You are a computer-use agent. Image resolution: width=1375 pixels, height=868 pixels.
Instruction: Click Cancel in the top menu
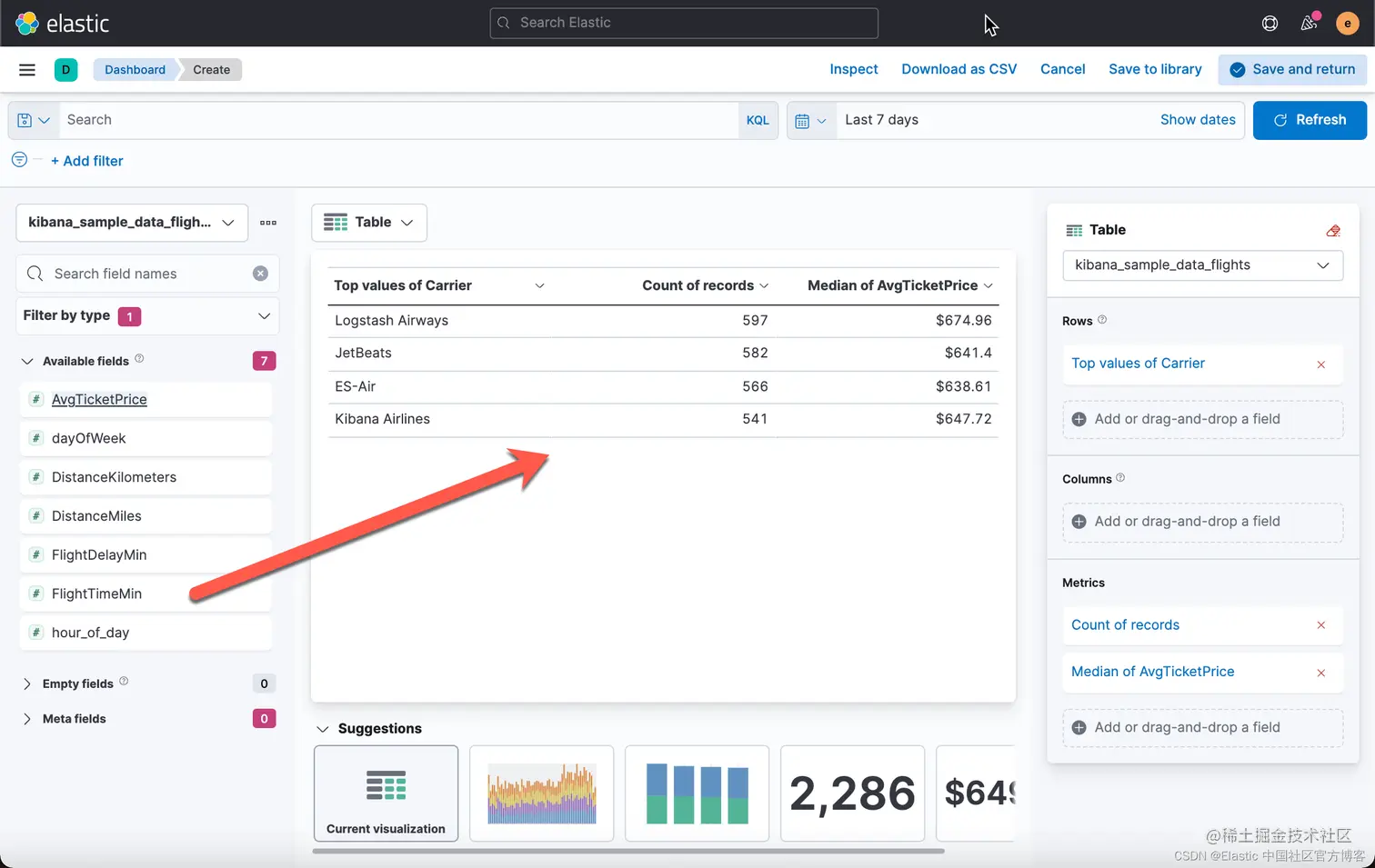(x=1063, y=69)
